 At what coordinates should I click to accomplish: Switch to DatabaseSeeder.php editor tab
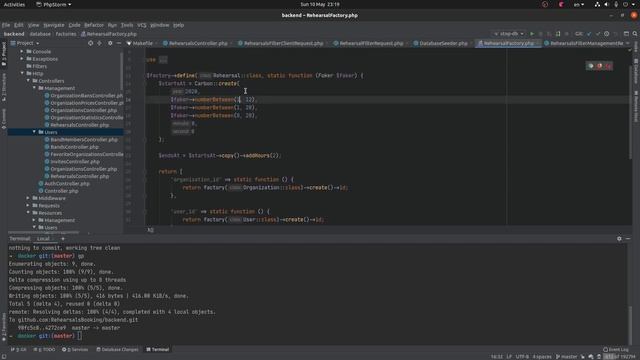click(443, 43)
